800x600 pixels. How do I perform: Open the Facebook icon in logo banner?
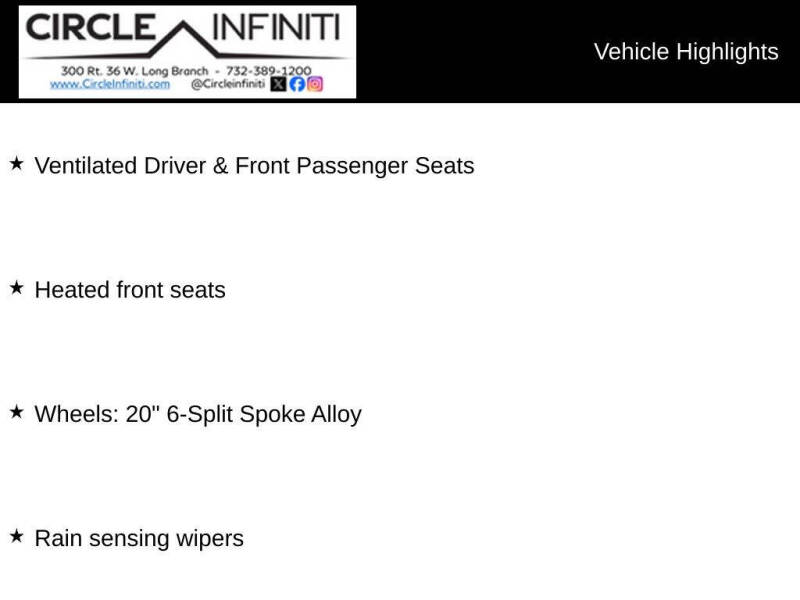pos(297,84)
